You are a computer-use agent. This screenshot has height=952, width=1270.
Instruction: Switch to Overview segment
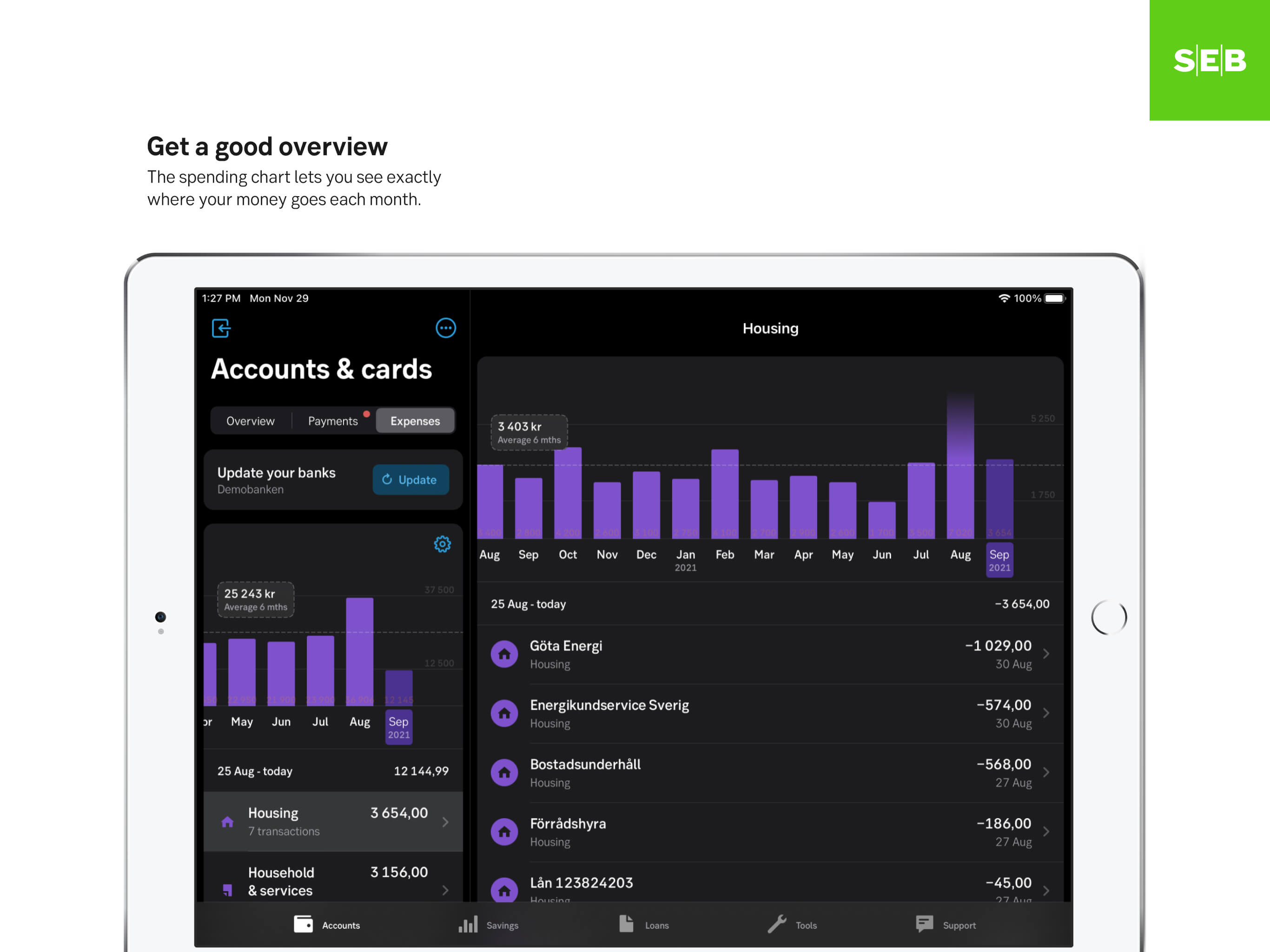pos(250,421)
